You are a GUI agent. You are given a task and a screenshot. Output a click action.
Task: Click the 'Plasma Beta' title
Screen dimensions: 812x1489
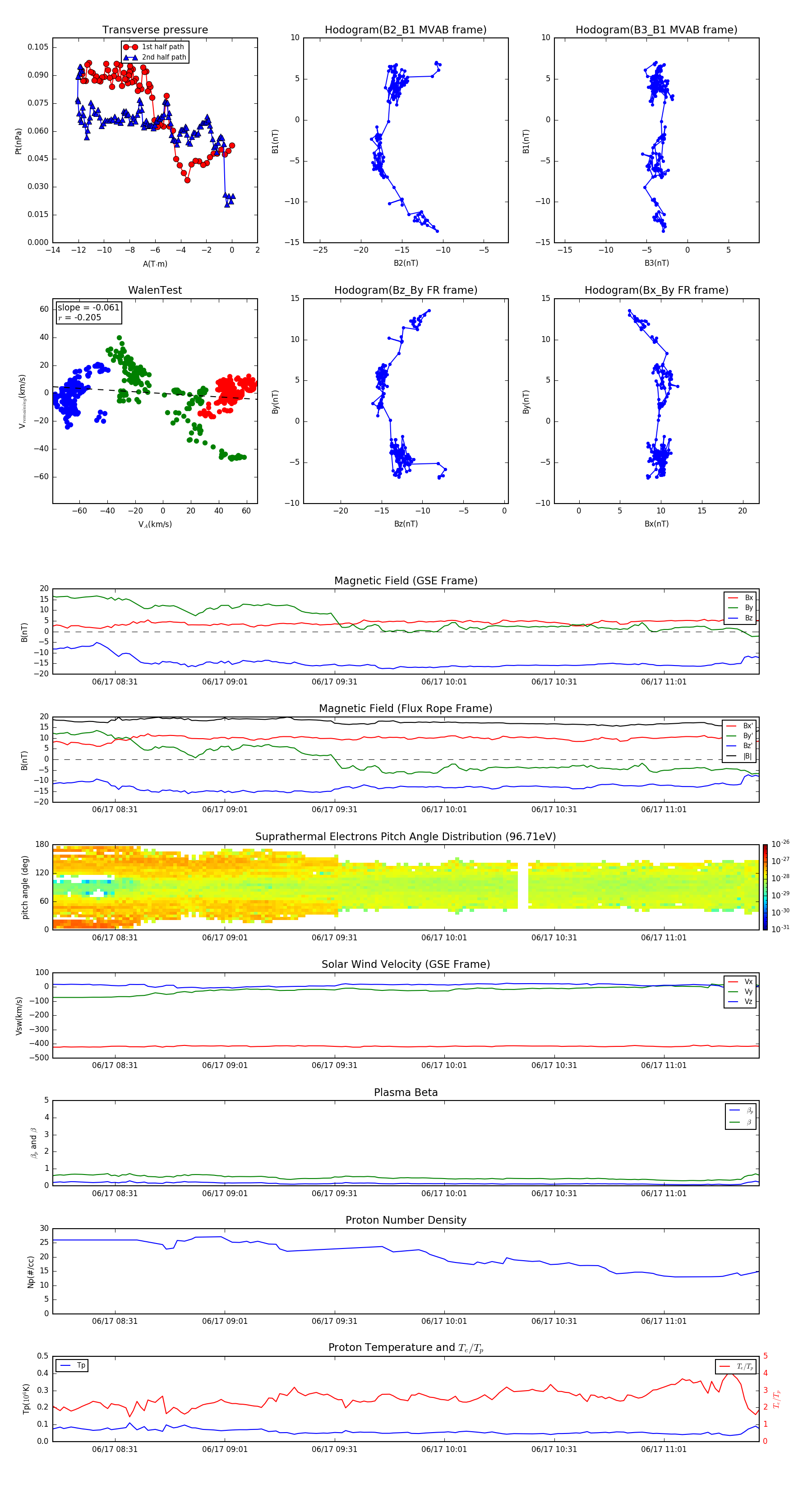[x=406, y=1092]
